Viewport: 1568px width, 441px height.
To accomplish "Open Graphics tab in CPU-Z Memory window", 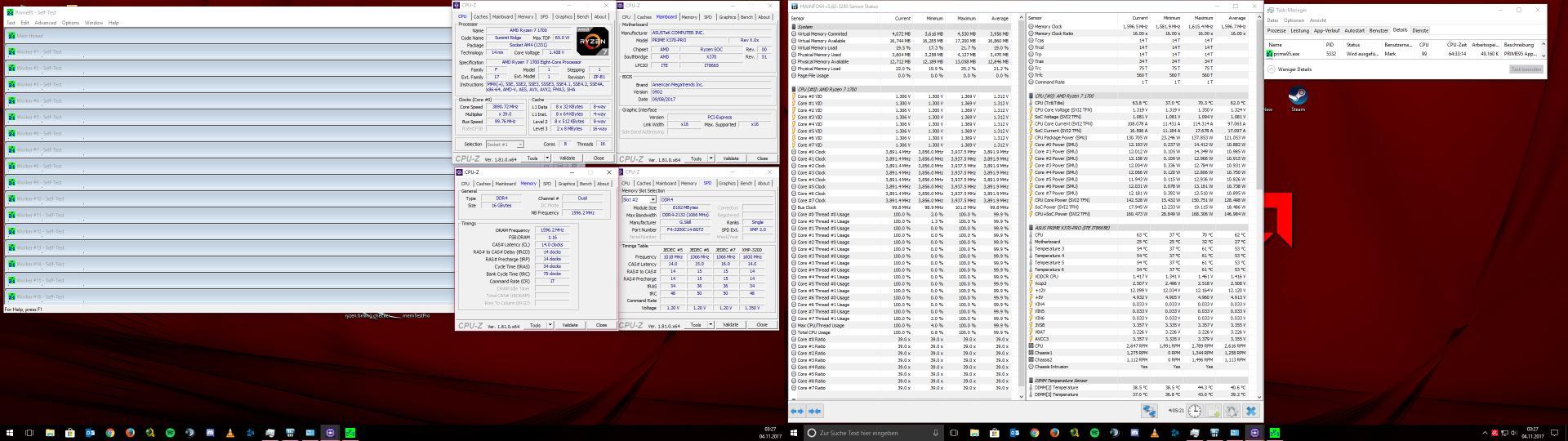I will click(x=567, y=184).
